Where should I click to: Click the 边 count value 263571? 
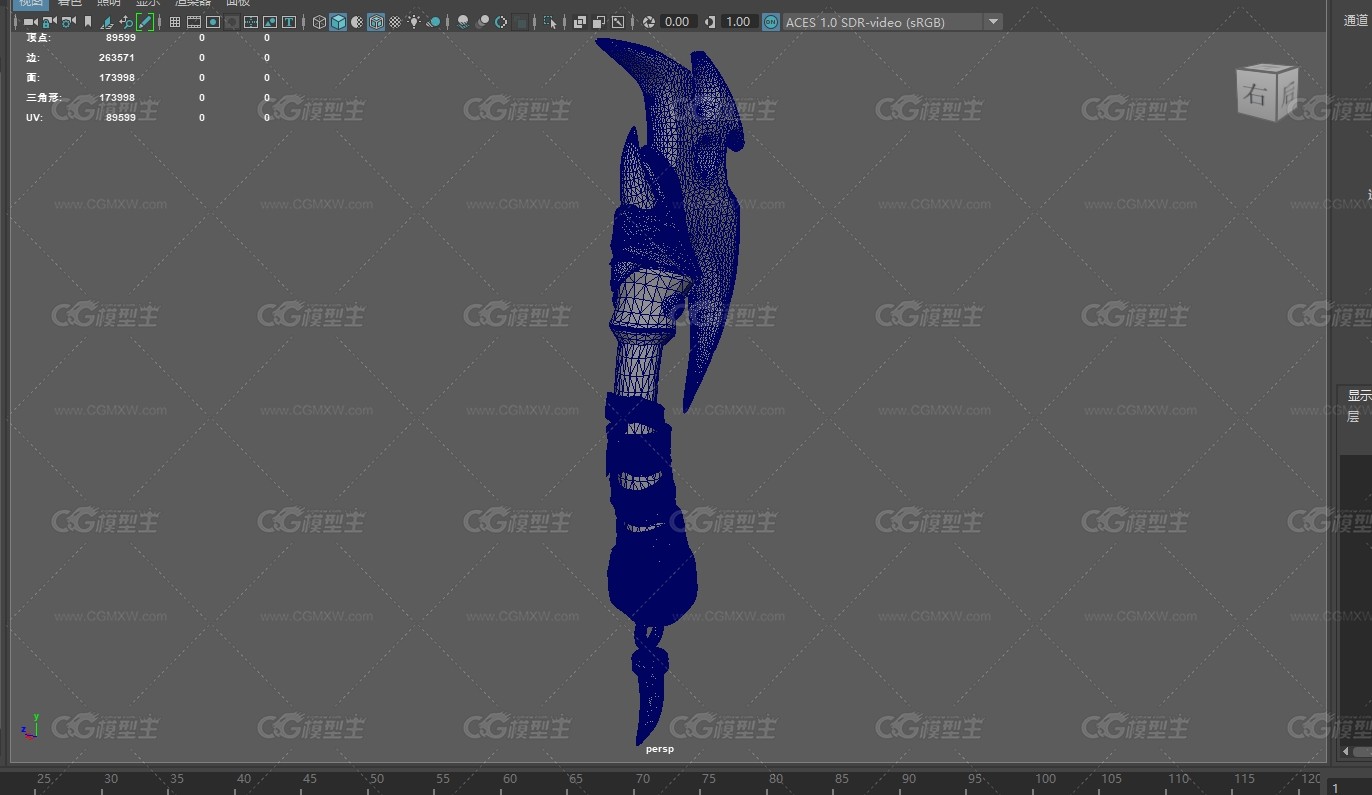[x=117, y=57]
